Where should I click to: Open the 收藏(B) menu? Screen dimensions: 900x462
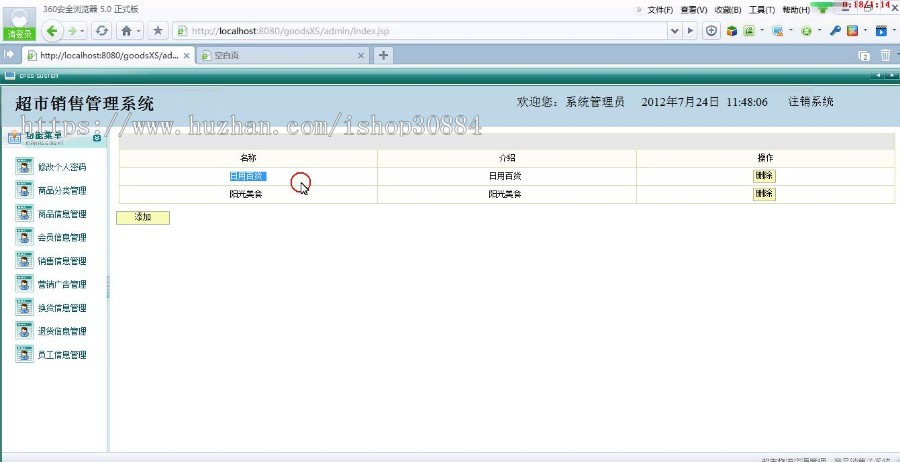728,10
